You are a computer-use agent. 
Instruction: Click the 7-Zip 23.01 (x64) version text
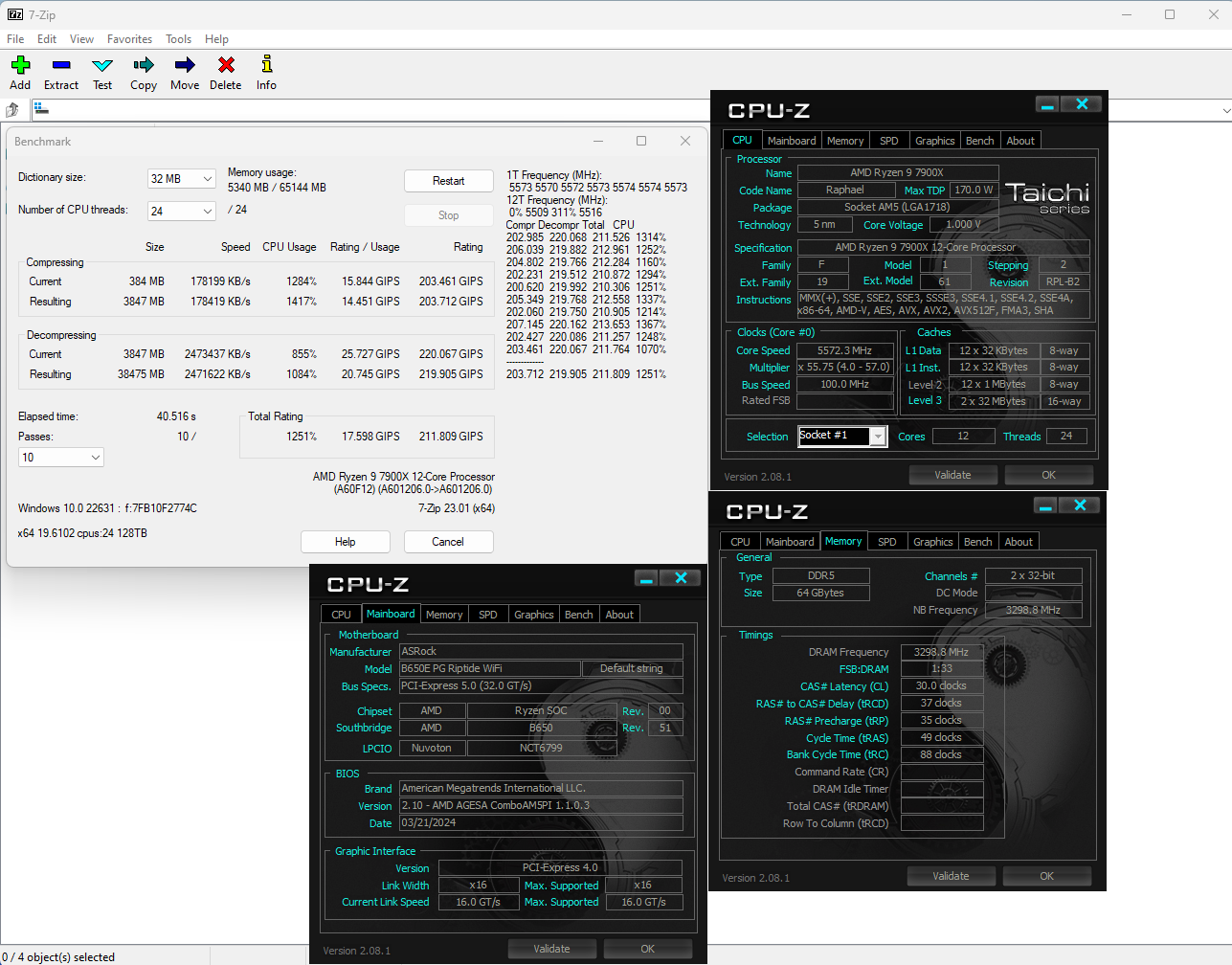coord(457,508)
